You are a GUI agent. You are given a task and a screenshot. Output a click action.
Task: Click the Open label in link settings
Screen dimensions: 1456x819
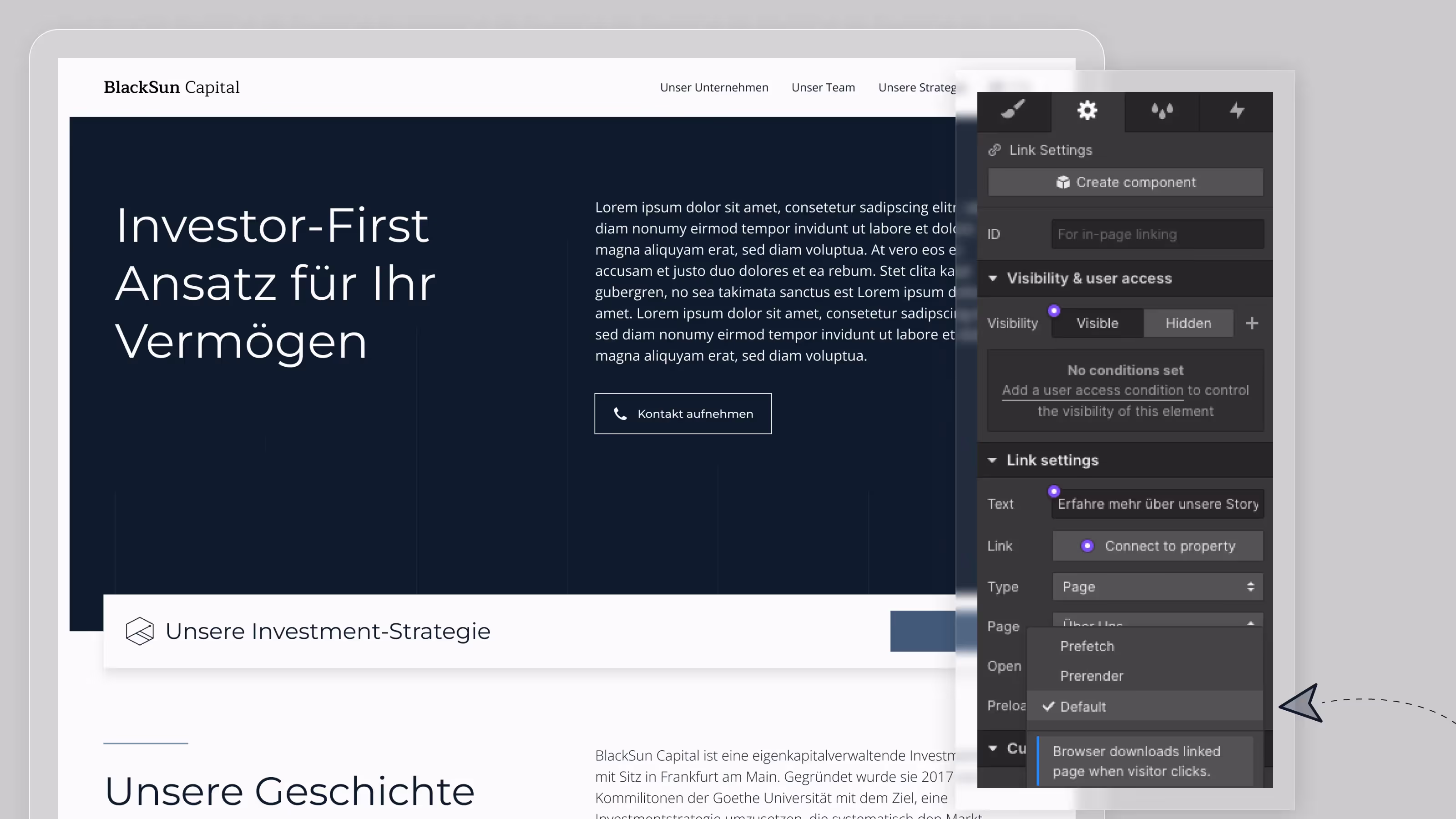[x=1004, y=667]
